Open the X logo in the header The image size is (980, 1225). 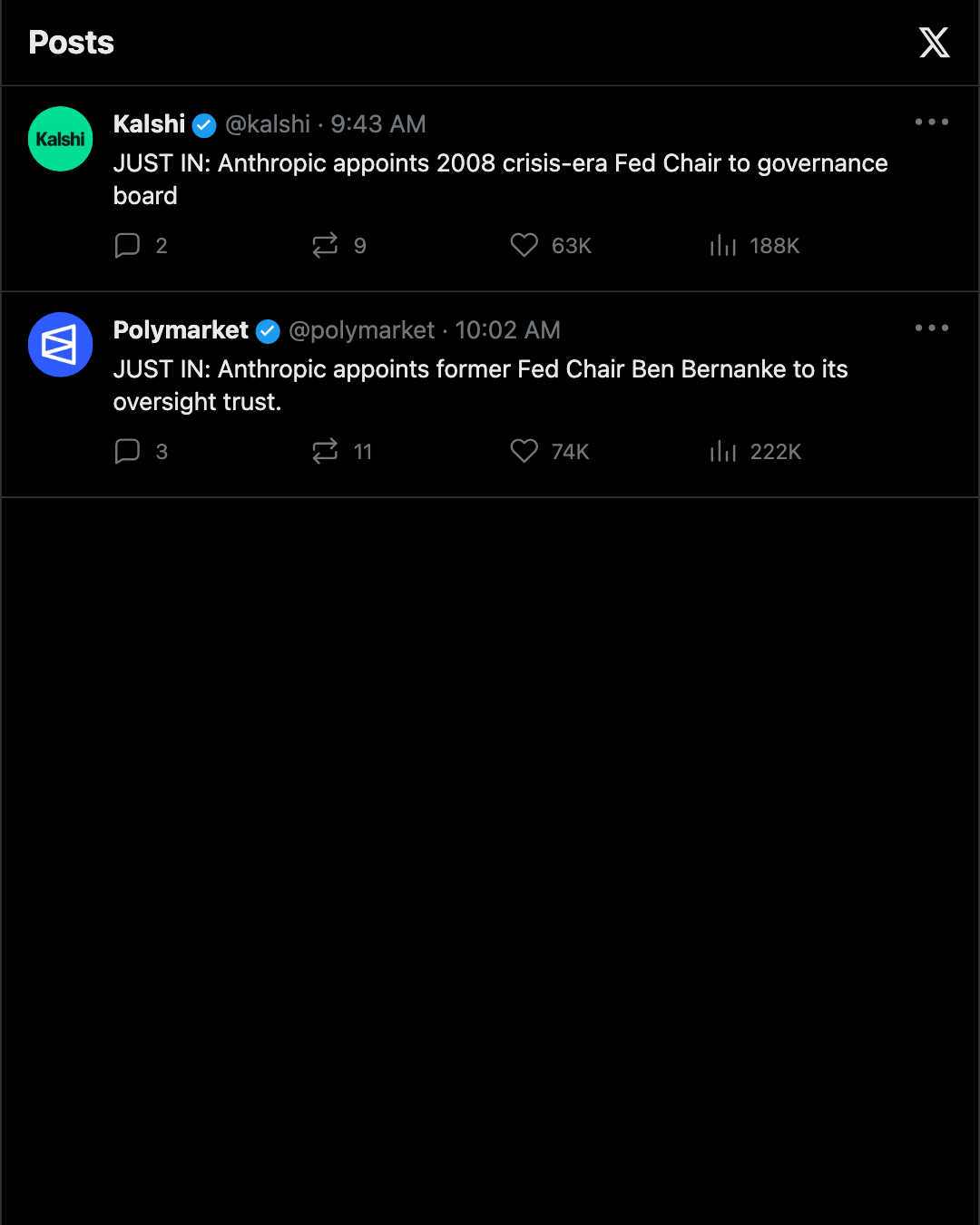(x=934, y=43)
